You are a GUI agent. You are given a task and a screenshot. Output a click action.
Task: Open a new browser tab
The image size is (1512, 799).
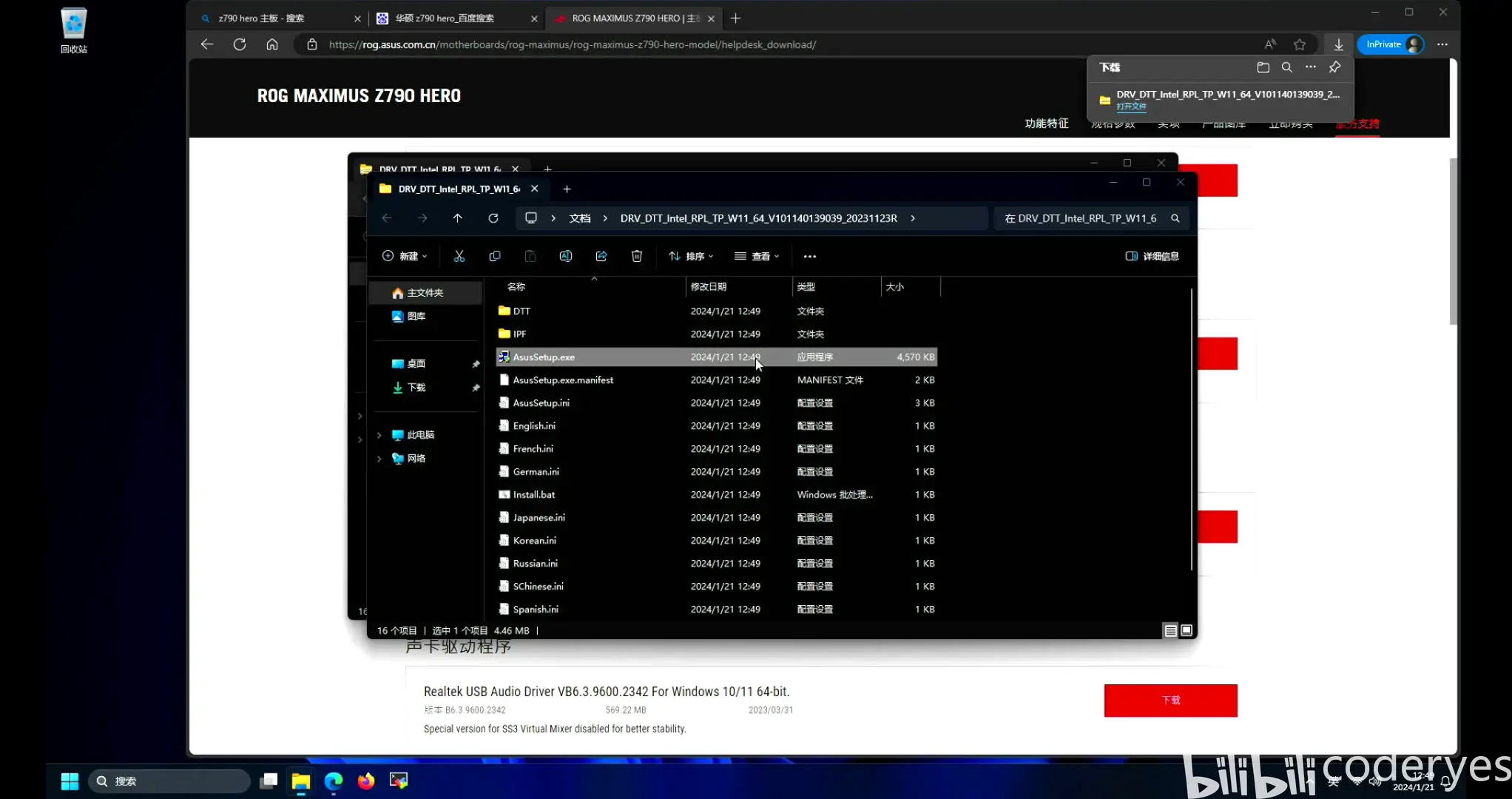(x=735, y=18)
